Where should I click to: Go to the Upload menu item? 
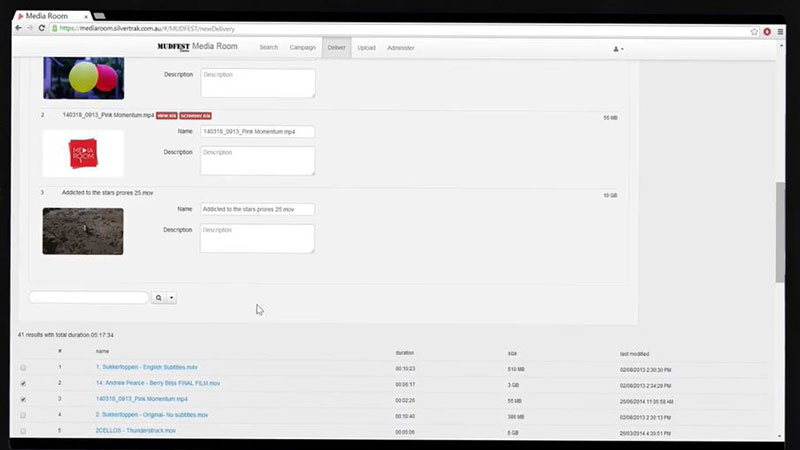click(x=366, y=48)
